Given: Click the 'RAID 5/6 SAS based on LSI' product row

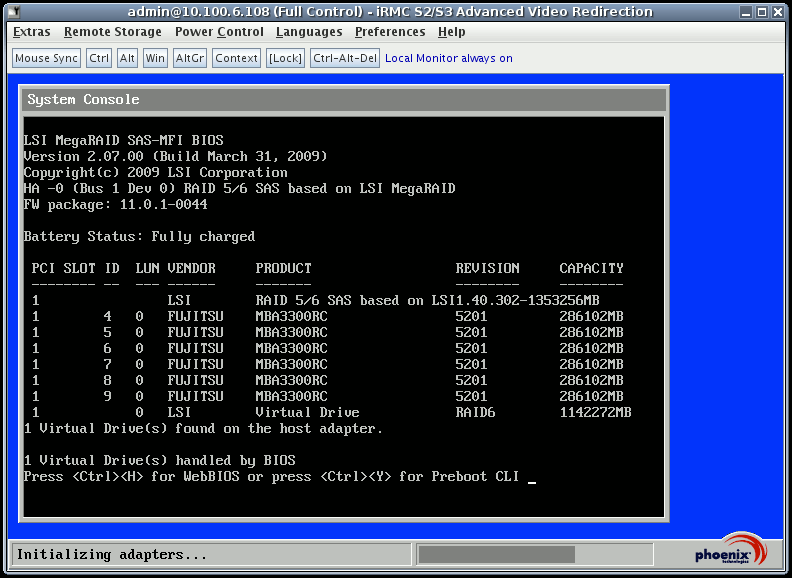Looking at the screenshot, I should tap(316, 301).
